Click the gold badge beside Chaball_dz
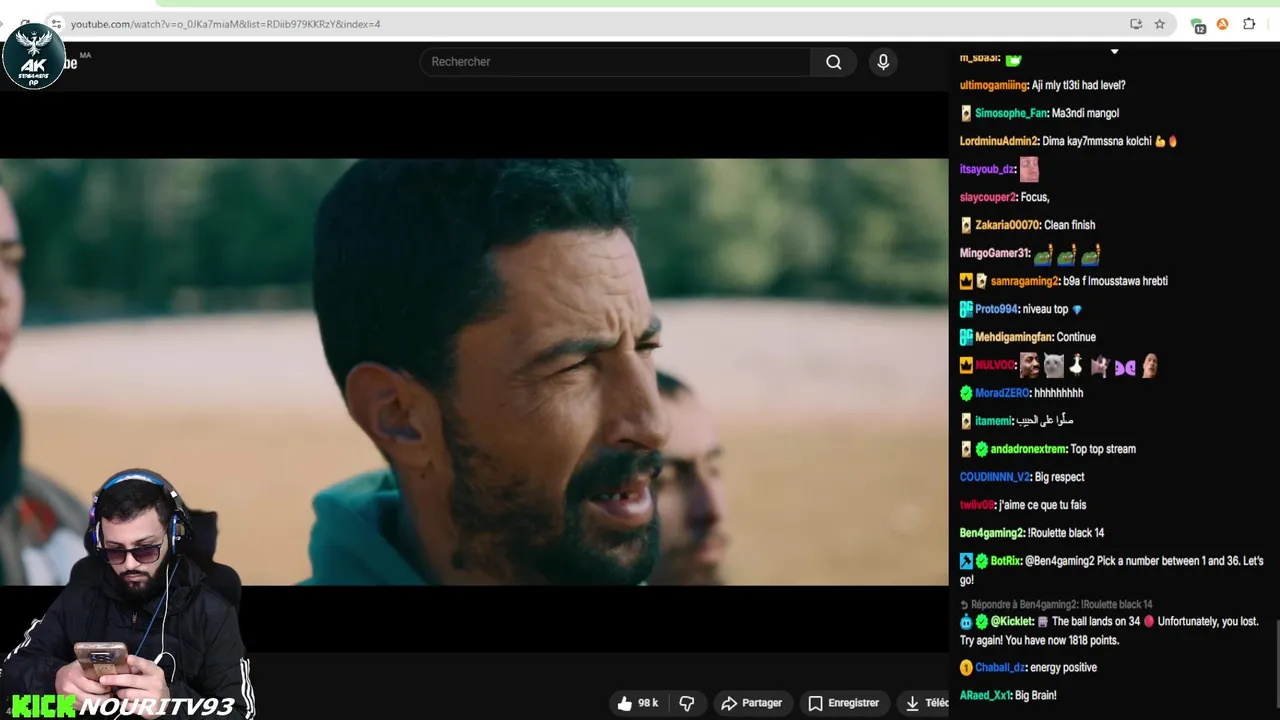The height and width of the screenshot is (720, 1280). coord(966,667)
